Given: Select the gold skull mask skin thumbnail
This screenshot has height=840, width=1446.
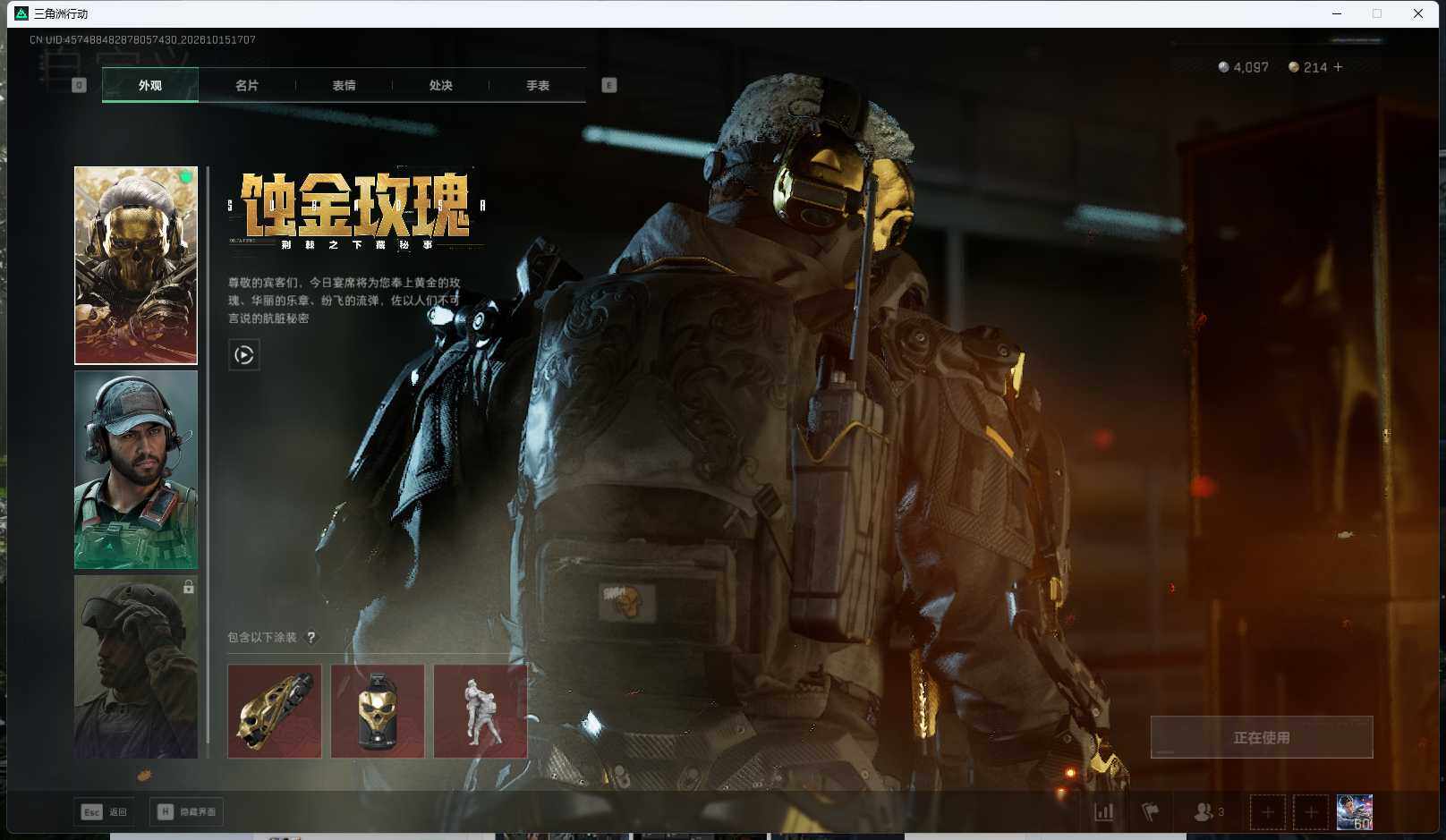Looking at the screenshot, I should [x=136, y=266].
